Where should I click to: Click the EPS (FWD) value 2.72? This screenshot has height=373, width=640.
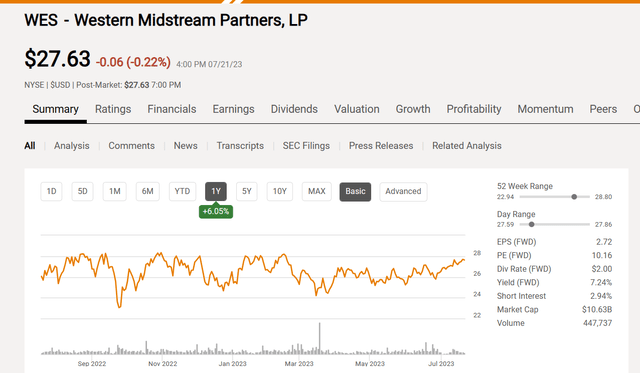click(604, 242)
